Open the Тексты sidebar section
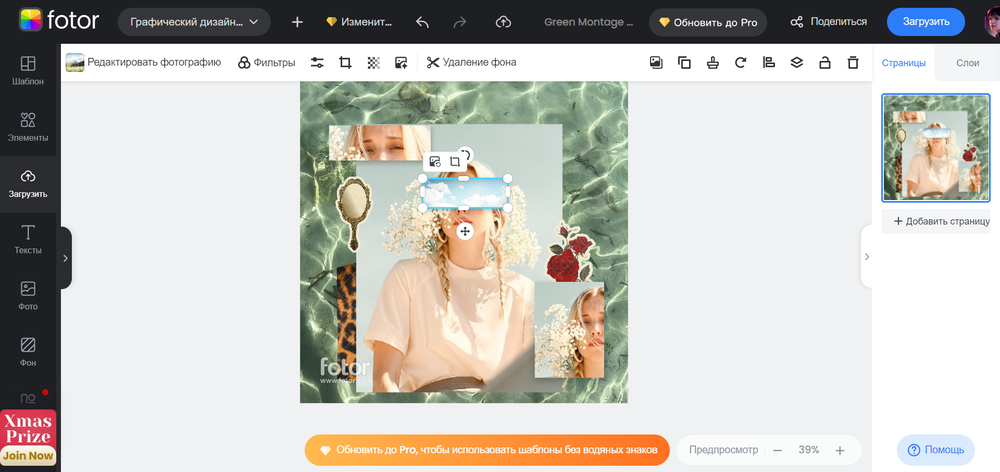Viewport: 1000px width, 472px height. pyautogui.click(x=28, y=240)
